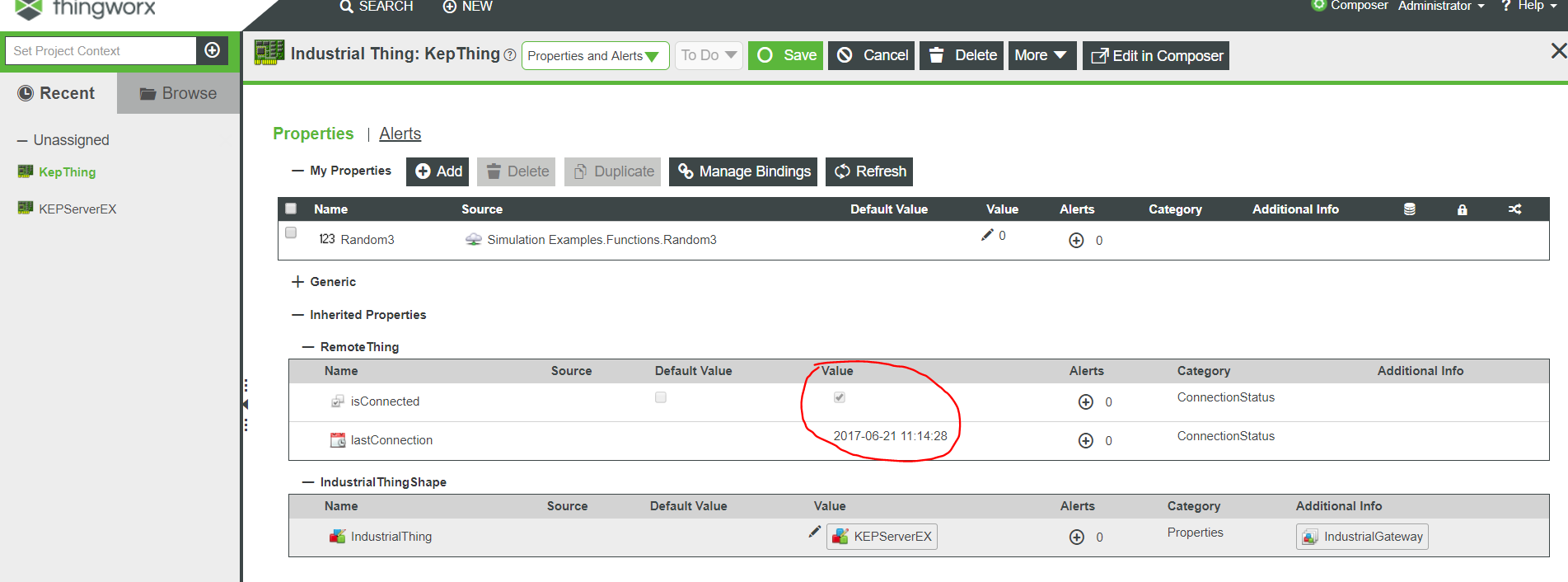Click the Save button

point(785,55)
